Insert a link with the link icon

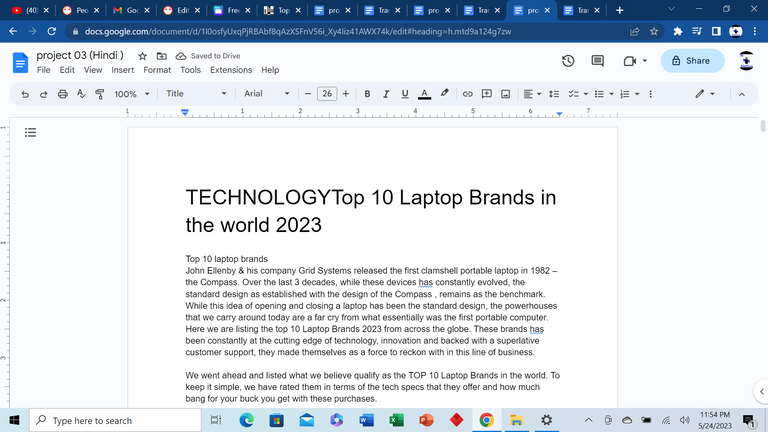coord(467,94)
